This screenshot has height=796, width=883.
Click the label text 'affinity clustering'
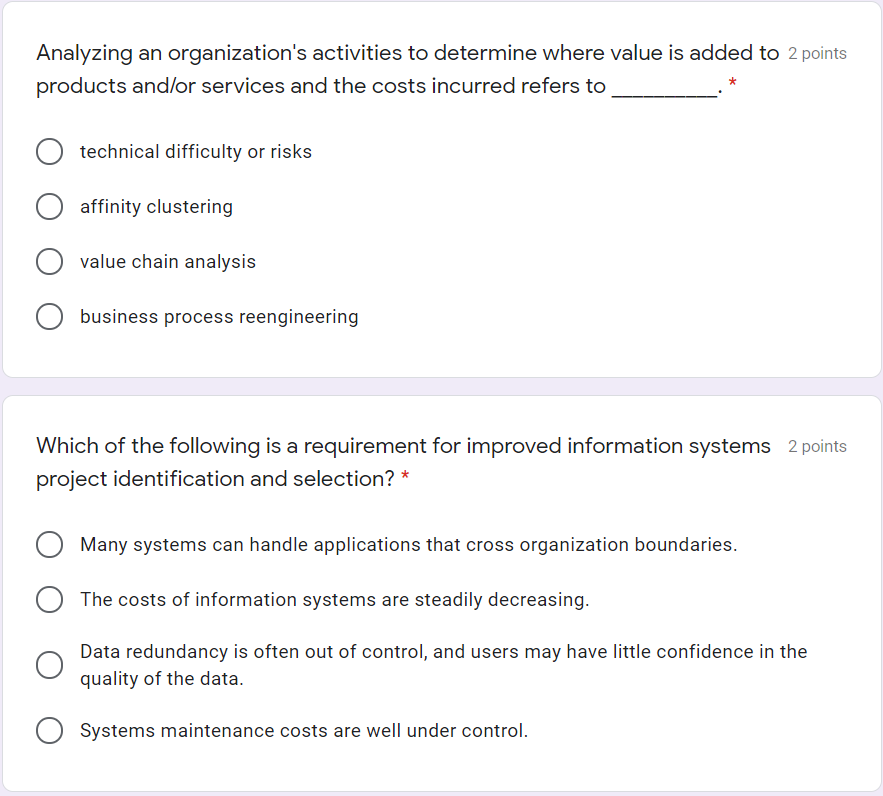(x=156, y=206)
